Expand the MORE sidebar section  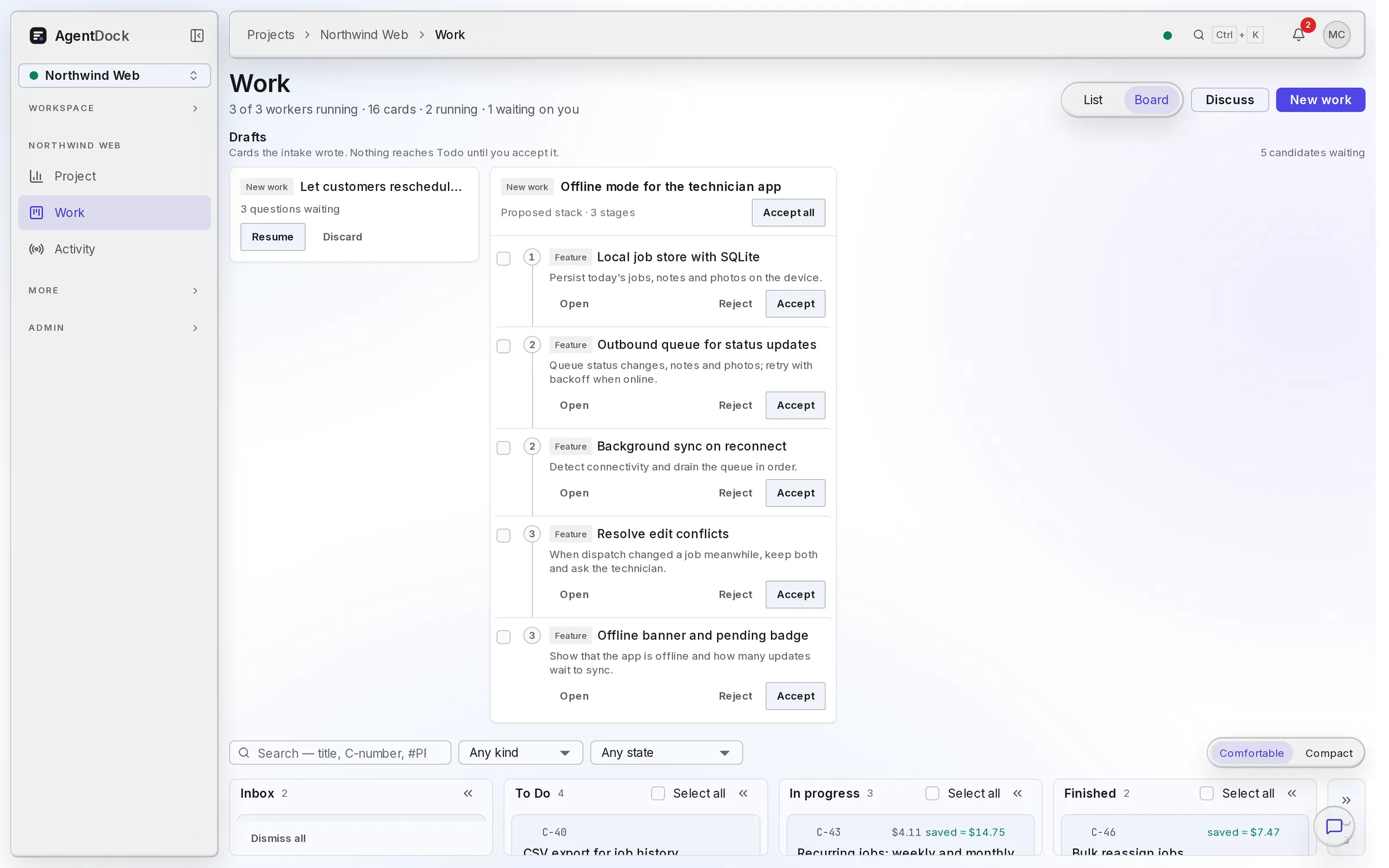[115, 290]
